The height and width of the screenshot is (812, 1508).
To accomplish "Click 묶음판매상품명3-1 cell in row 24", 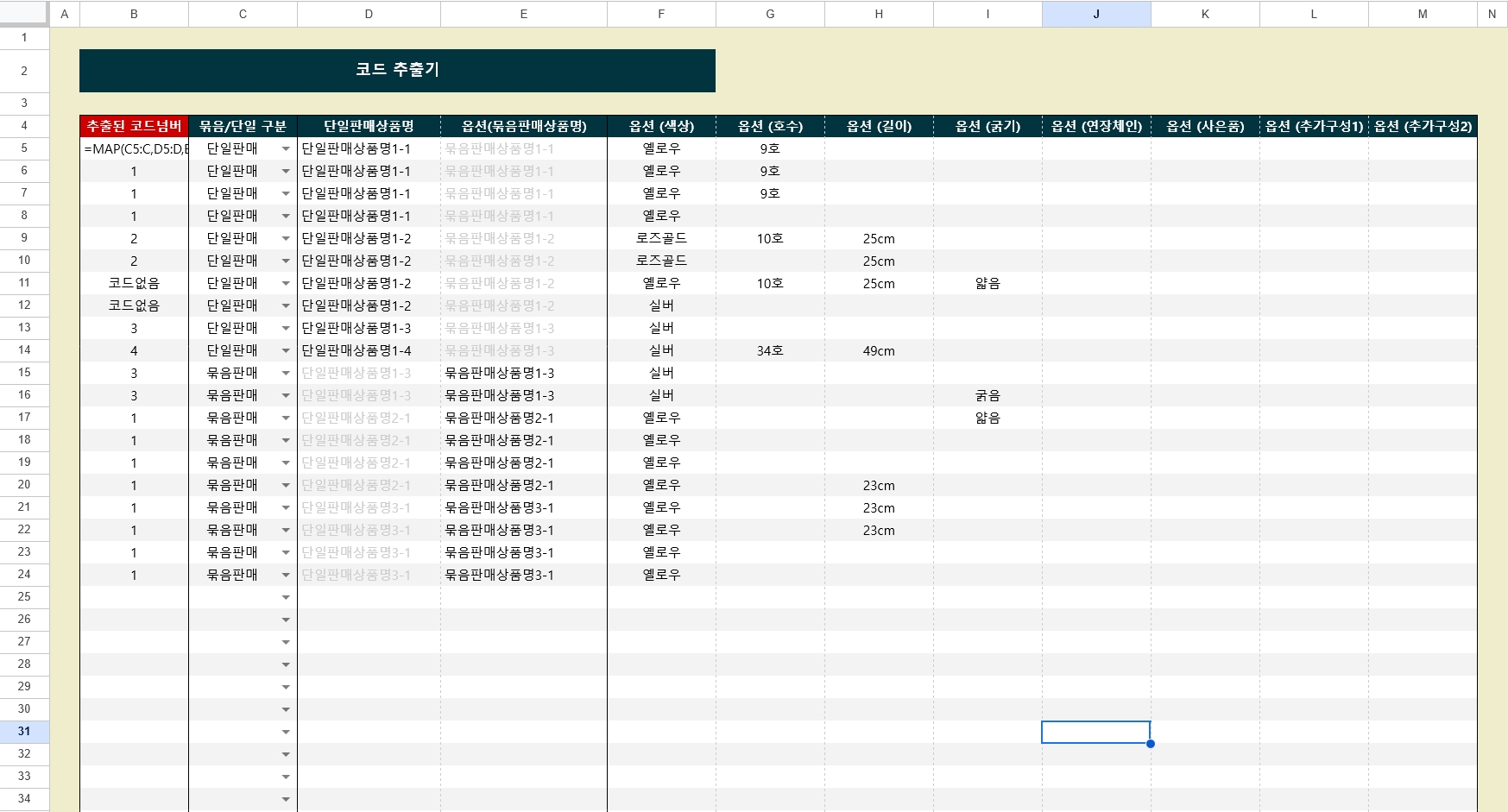I will click(x=524, y=575).
